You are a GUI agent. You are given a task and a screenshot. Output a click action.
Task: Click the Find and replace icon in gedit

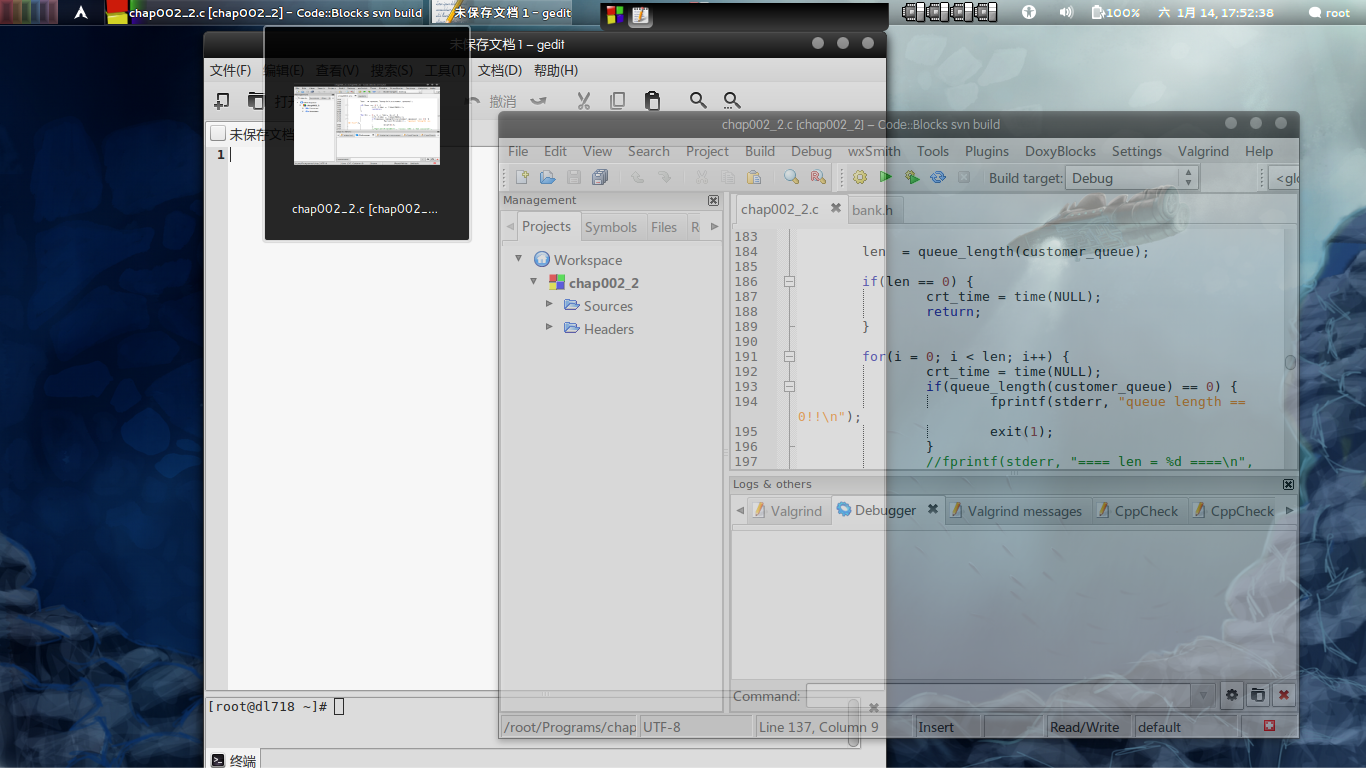click(732, 100)
